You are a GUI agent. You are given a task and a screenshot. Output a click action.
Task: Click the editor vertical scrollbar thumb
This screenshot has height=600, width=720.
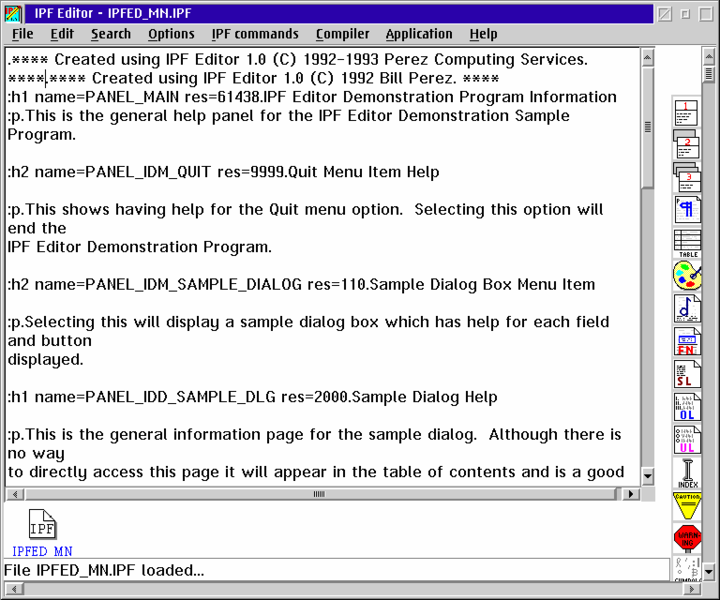point(647,128)
